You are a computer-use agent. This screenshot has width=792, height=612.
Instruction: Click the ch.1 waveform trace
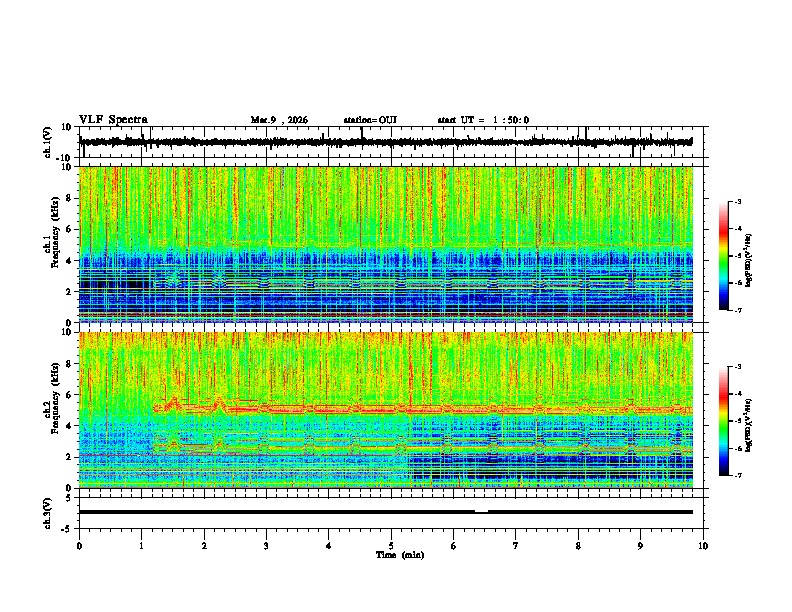(x=386, y=142)
